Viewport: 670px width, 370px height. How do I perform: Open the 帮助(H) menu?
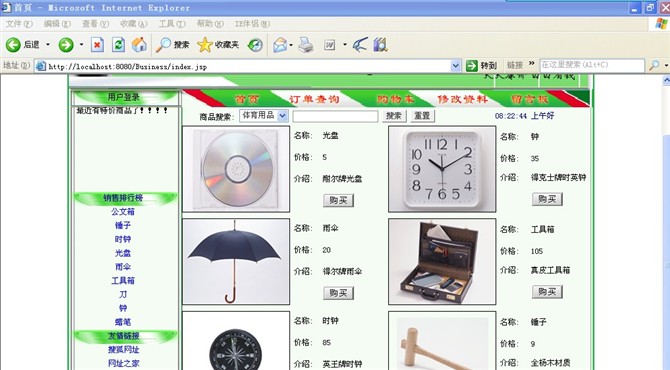pyautogui.click(x=210, y=24)
